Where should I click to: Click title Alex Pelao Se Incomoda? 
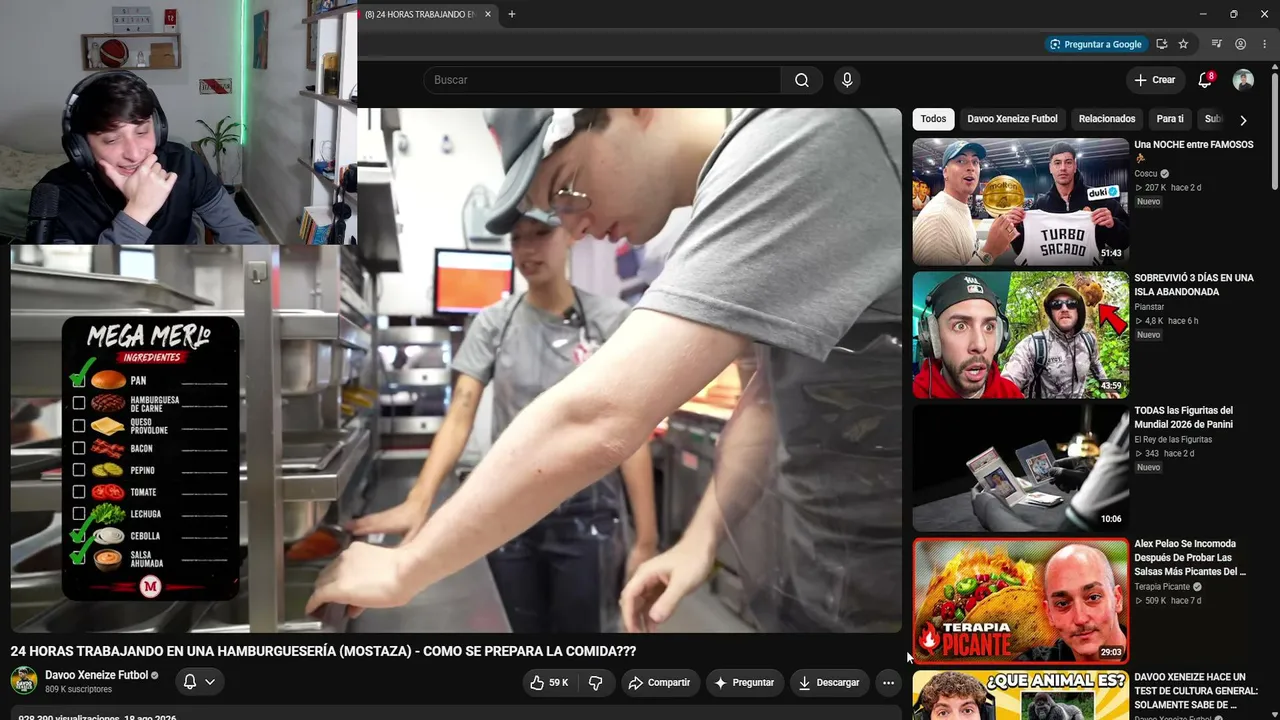(x=1190, y=558)
